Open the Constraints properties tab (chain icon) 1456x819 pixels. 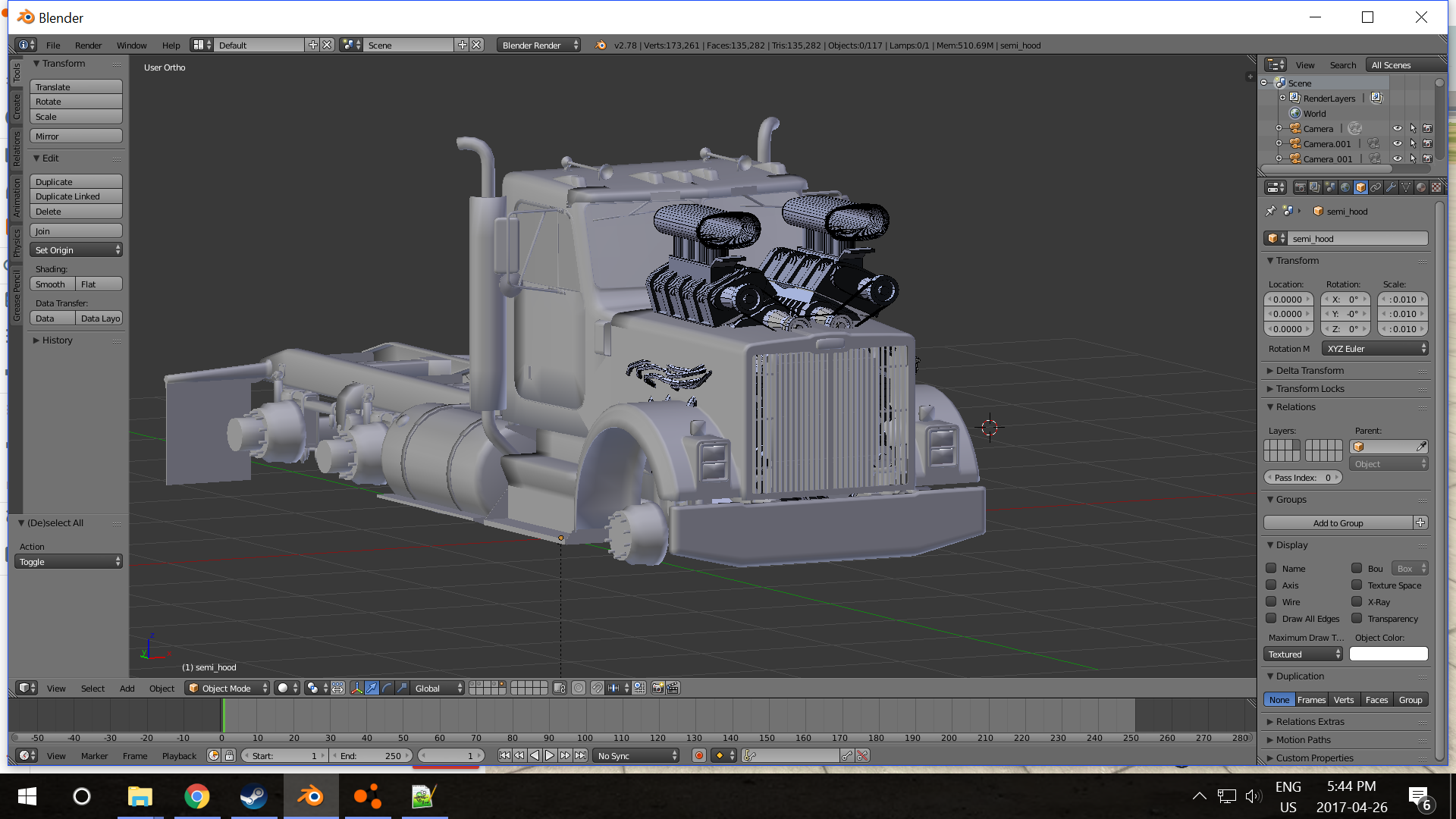1376,187
